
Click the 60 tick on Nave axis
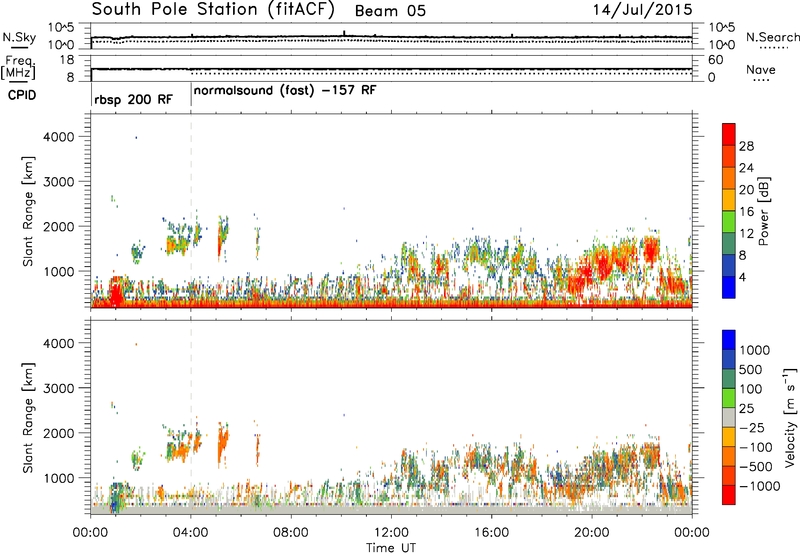pyautogui.click(x=715, y=60)
